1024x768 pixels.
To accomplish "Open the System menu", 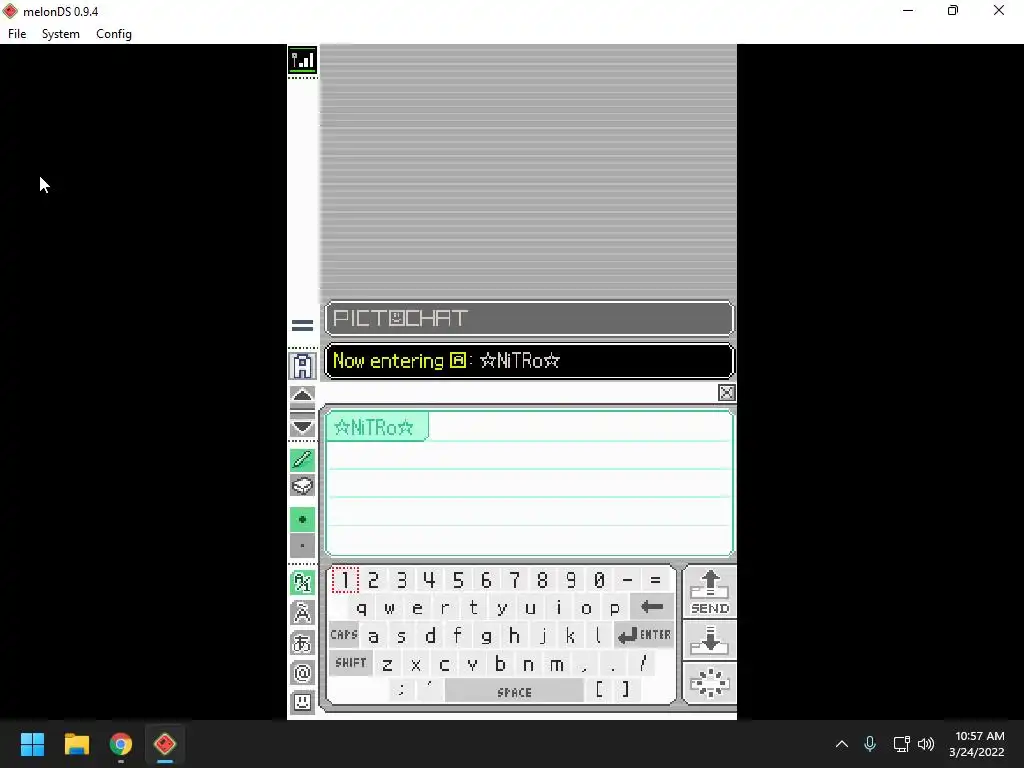I will tap(61, 34).
